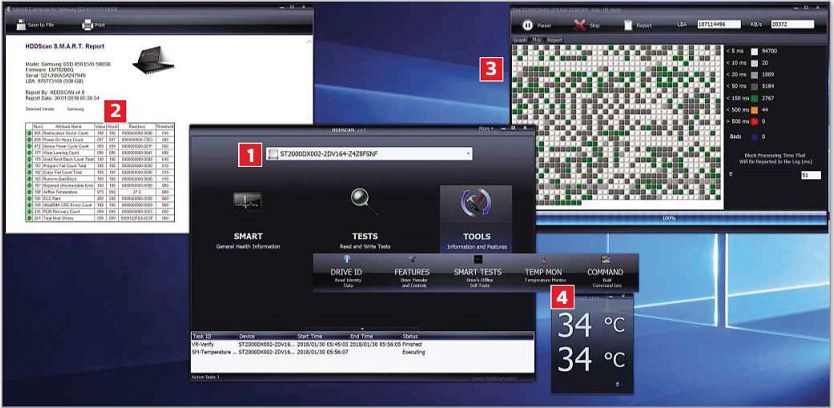Switch to the Graph tab
This screenshot has width=834, height=408.
click(x=519, y=40)
